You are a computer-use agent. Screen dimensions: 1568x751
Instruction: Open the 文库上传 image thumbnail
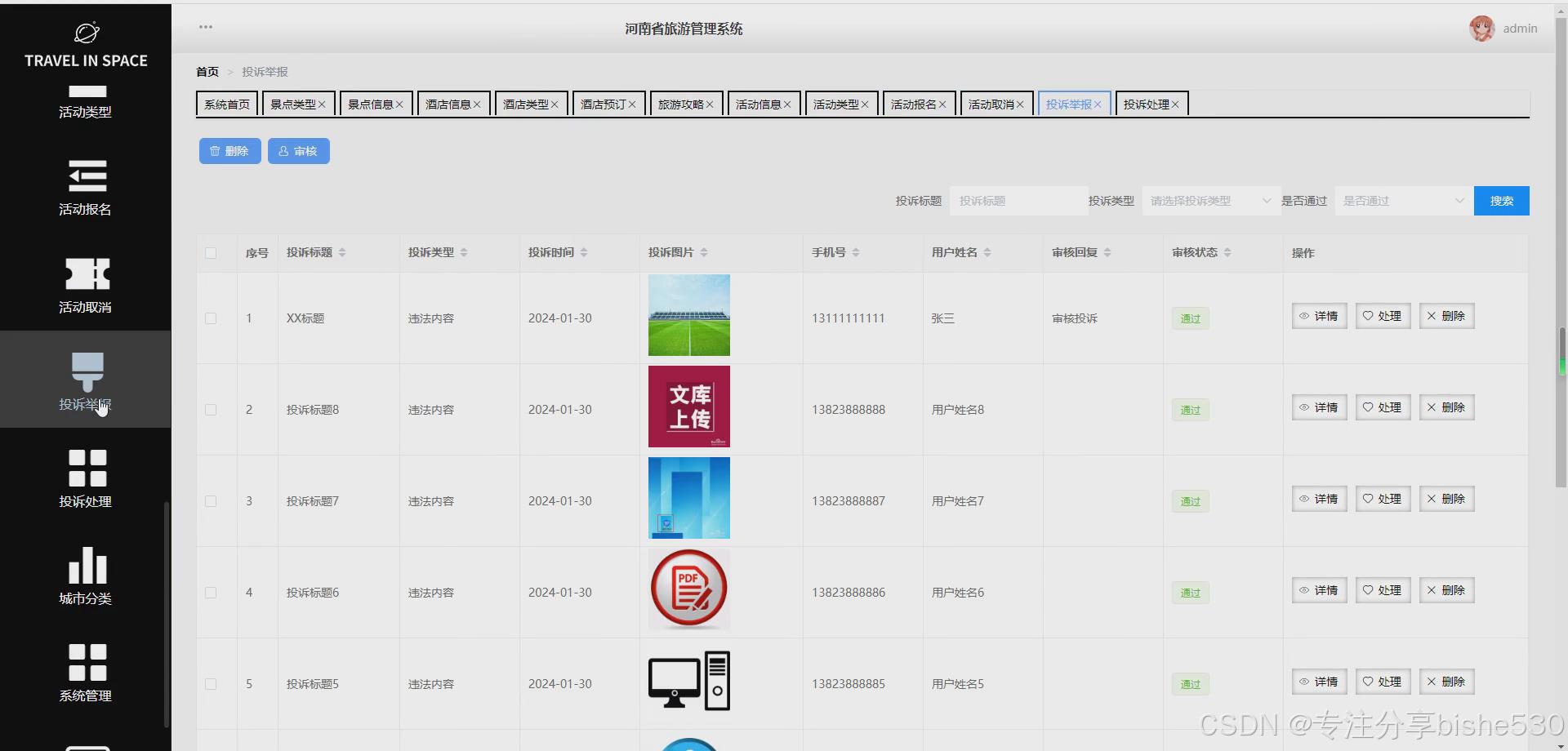click(689, 407)
